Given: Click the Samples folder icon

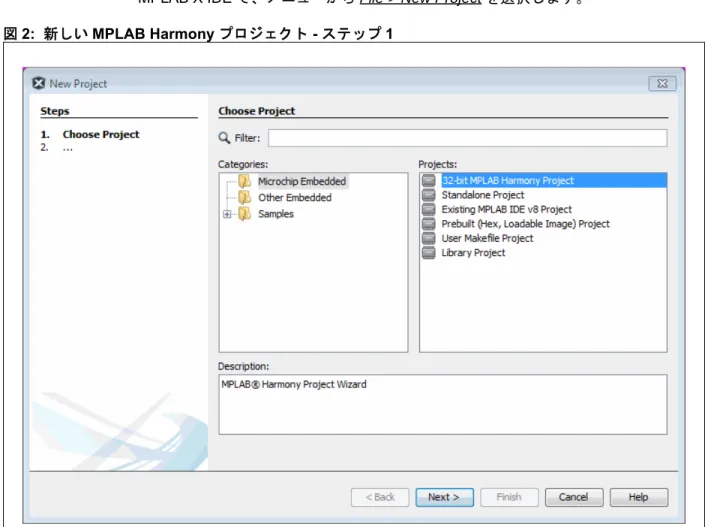Looking at the screenshot, I should coord(244,214).
